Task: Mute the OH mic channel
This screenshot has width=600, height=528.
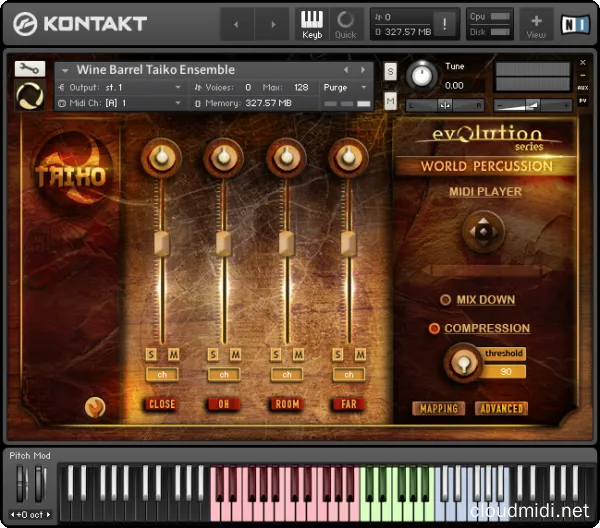Action: (x=235, y=355)
